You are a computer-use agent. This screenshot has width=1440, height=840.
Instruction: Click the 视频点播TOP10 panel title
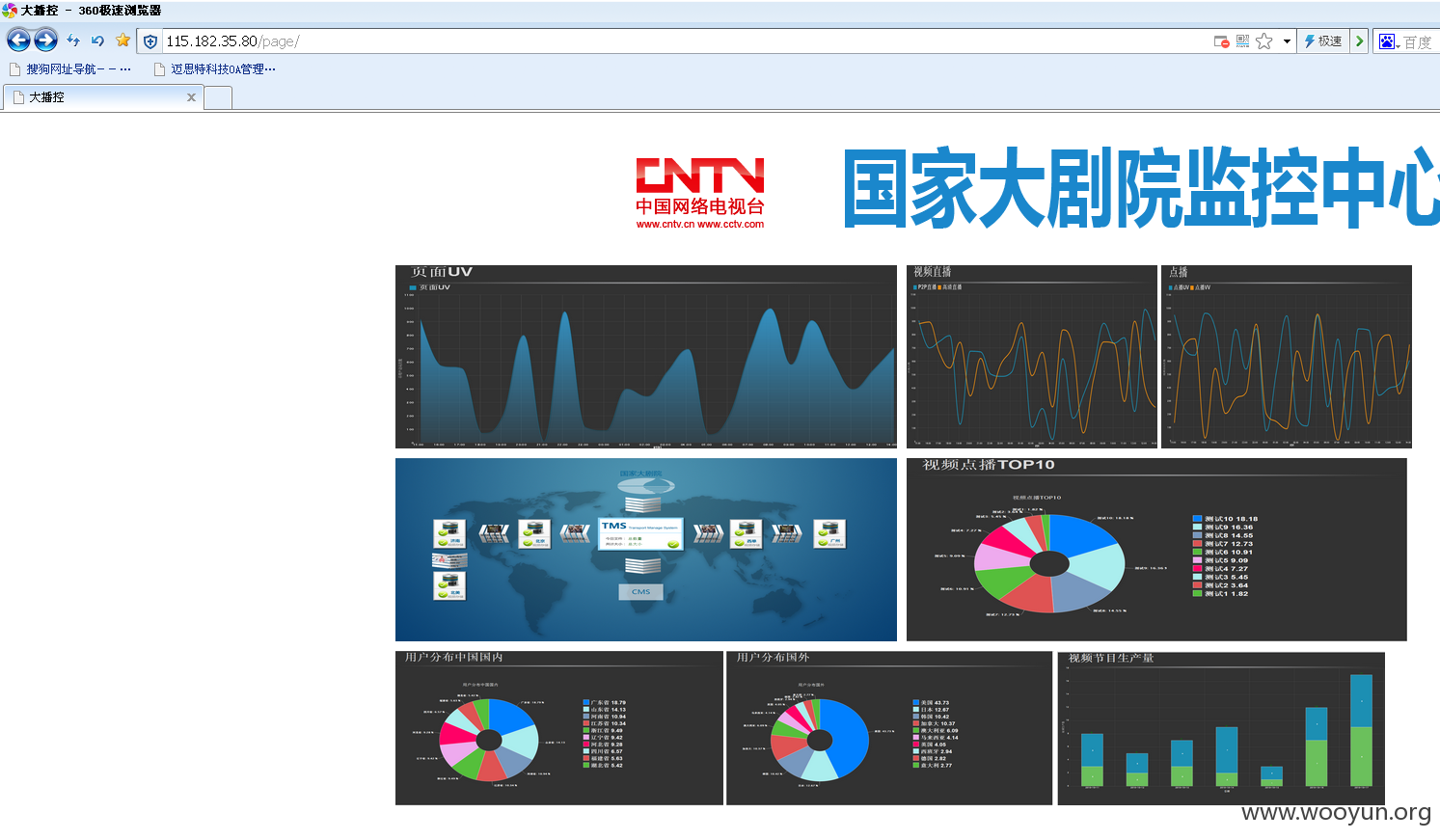(989, 465)
